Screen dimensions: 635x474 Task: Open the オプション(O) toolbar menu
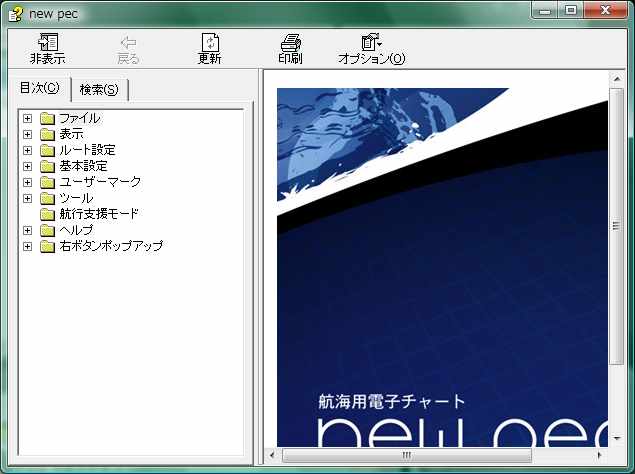[x=371, y=49]
